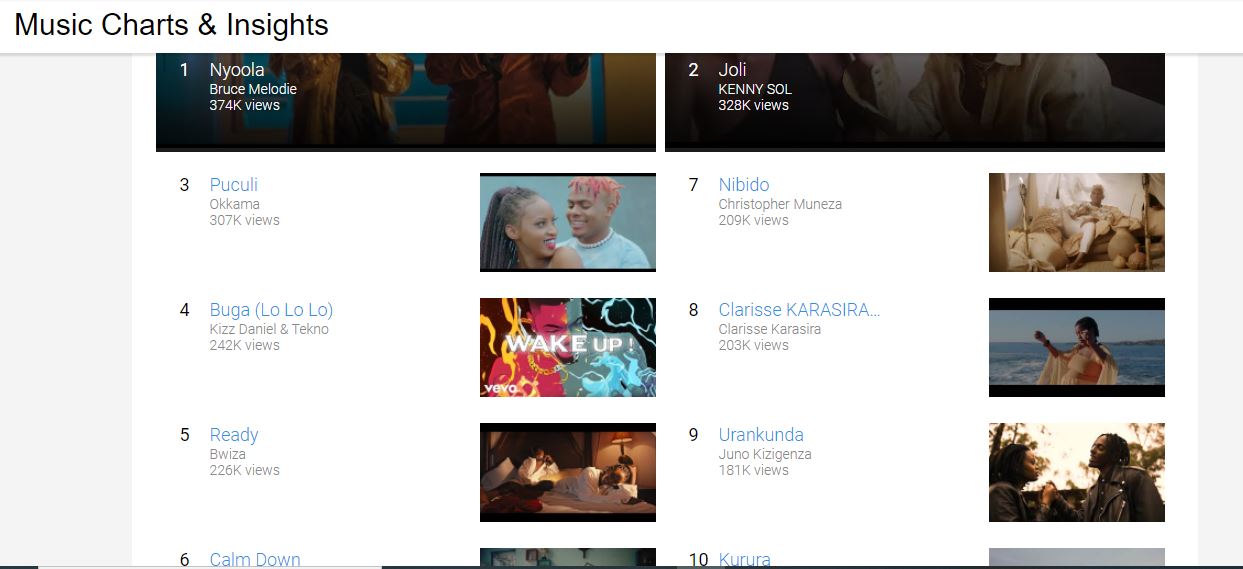Select the Ready video thumbnail
The height and width of the screenshot is (569, 1243).
[568, 472]
